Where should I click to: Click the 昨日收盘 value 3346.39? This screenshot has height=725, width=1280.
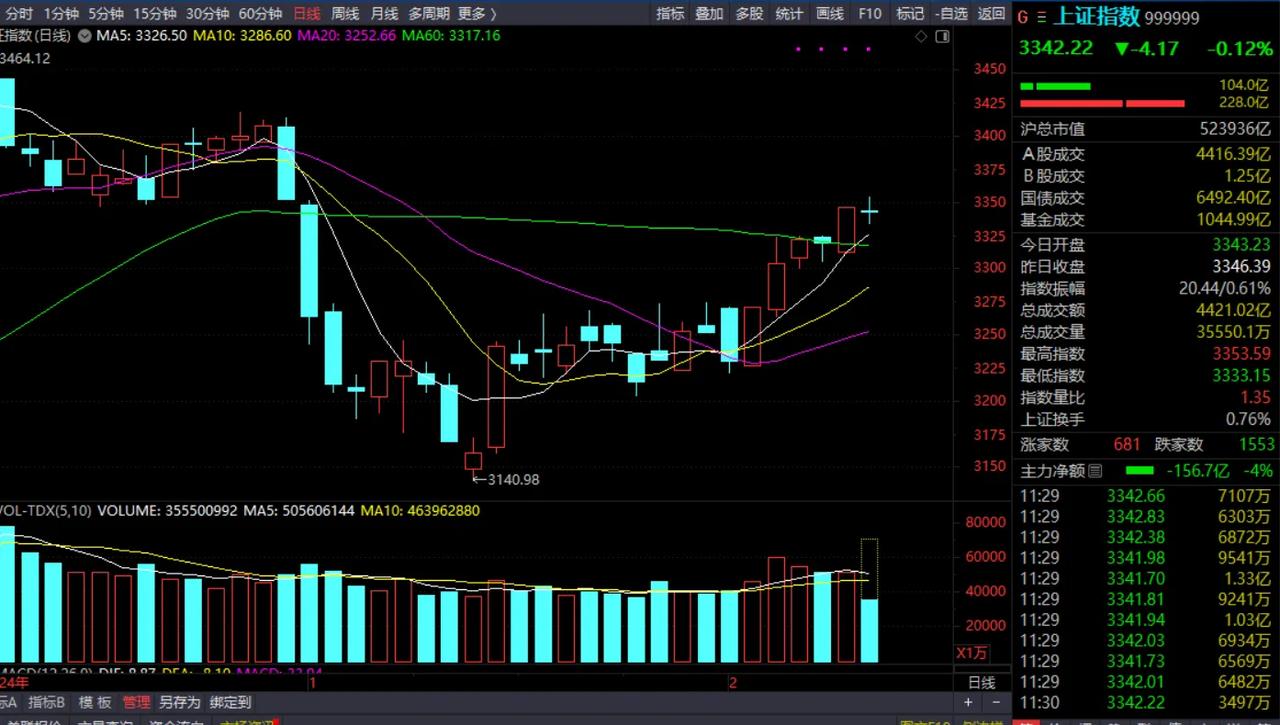click(1242, 267)
